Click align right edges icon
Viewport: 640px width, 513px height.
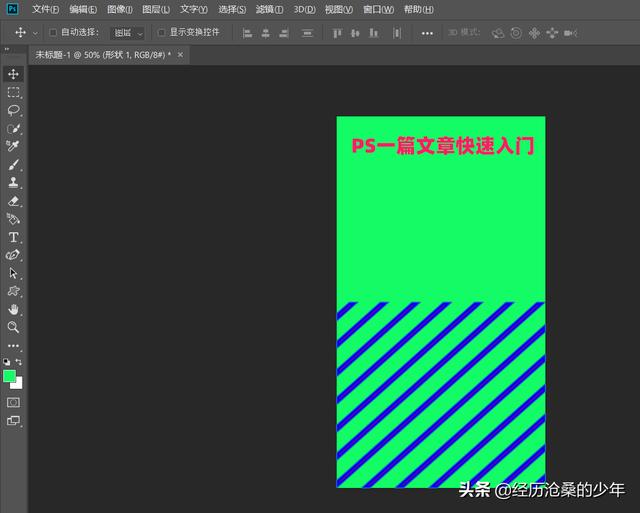tap(284, 33)
